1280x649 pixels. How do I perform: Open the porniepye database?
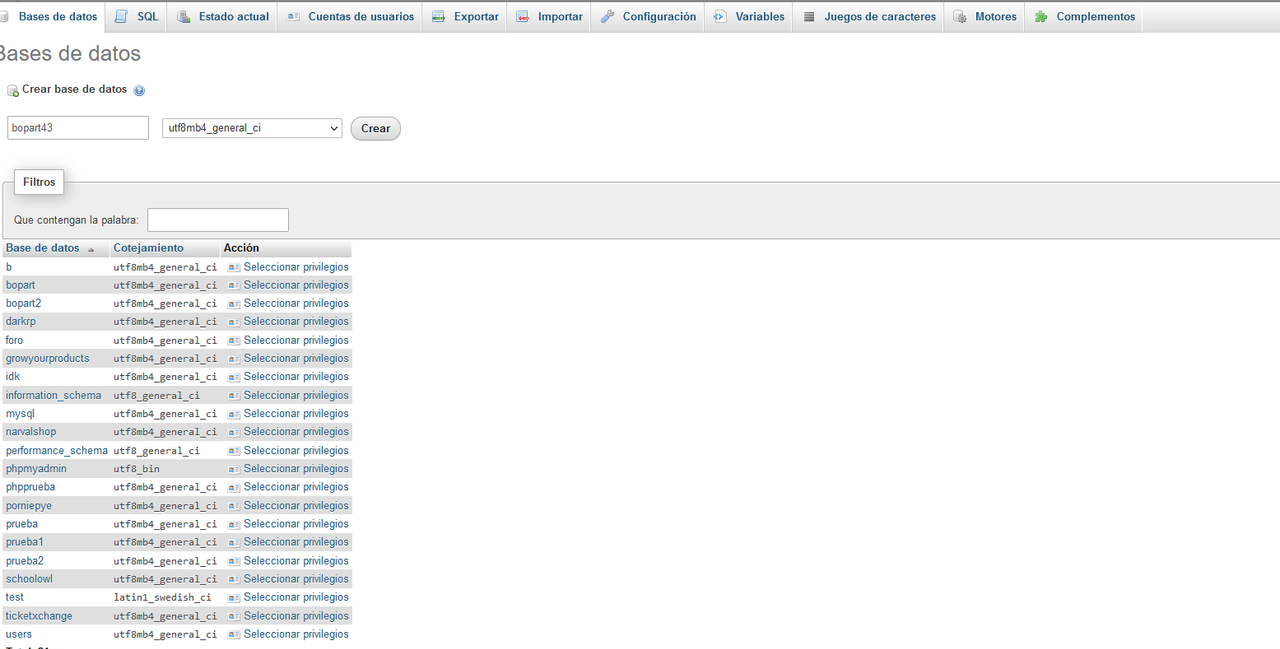[28, 505]
